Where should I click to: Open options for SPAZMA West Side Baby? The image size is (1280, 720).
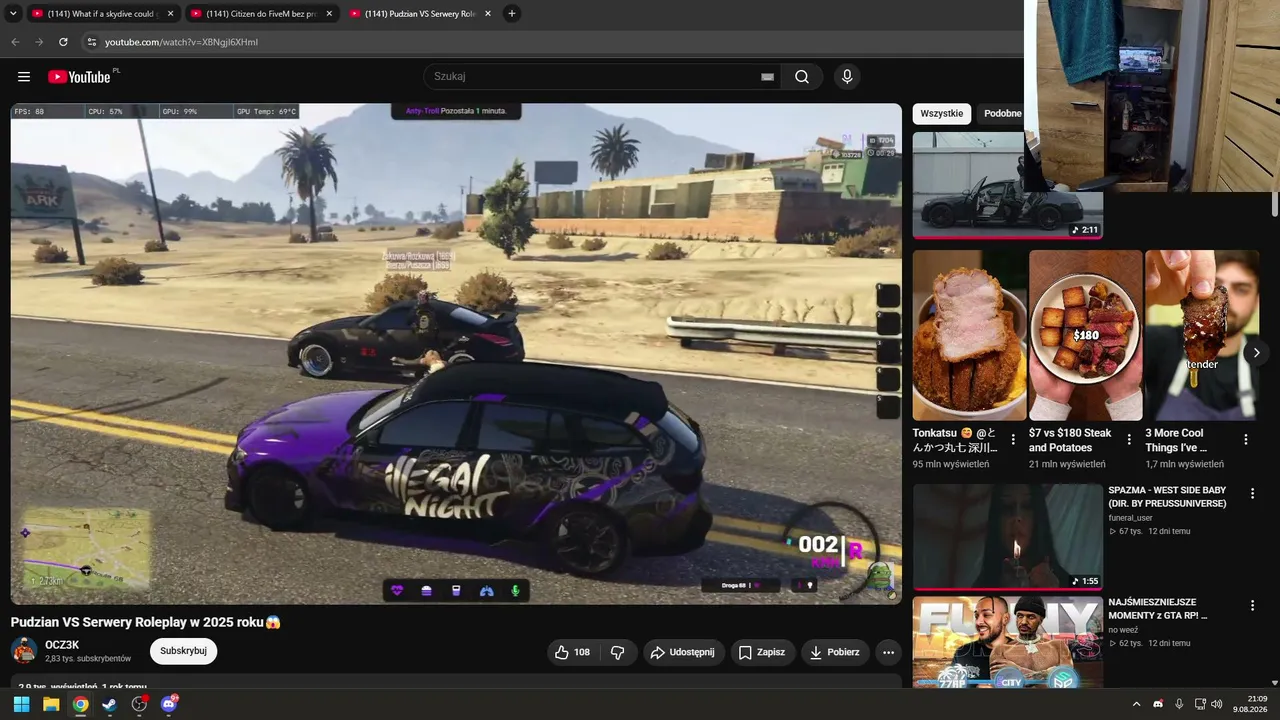[1252, 494]
